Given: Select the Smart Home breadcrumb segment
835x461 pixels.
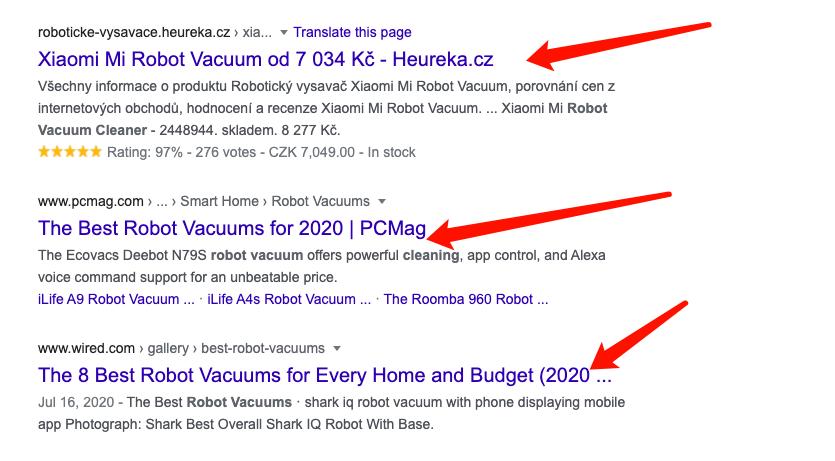Looking at the screenshot, I should coord(219,201).
